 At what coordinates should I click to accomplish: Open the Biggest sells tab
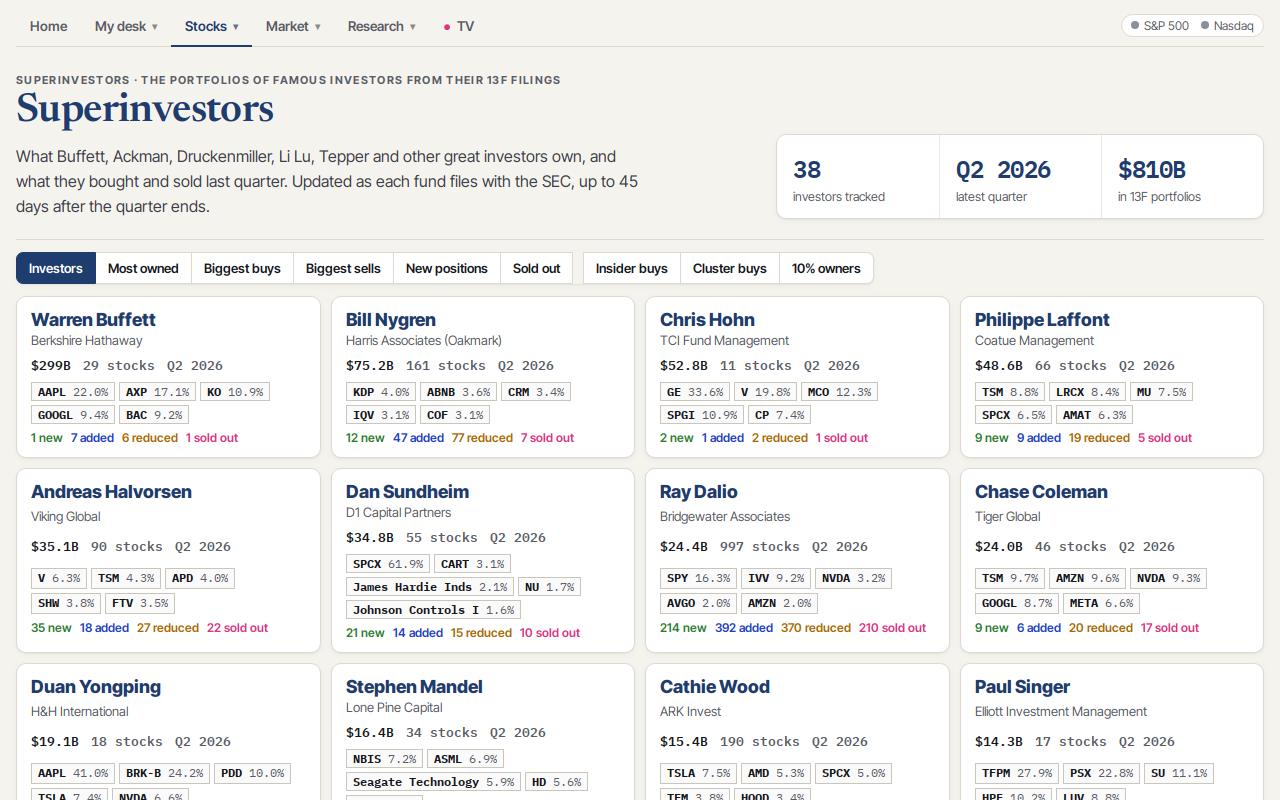coord(343,268)
